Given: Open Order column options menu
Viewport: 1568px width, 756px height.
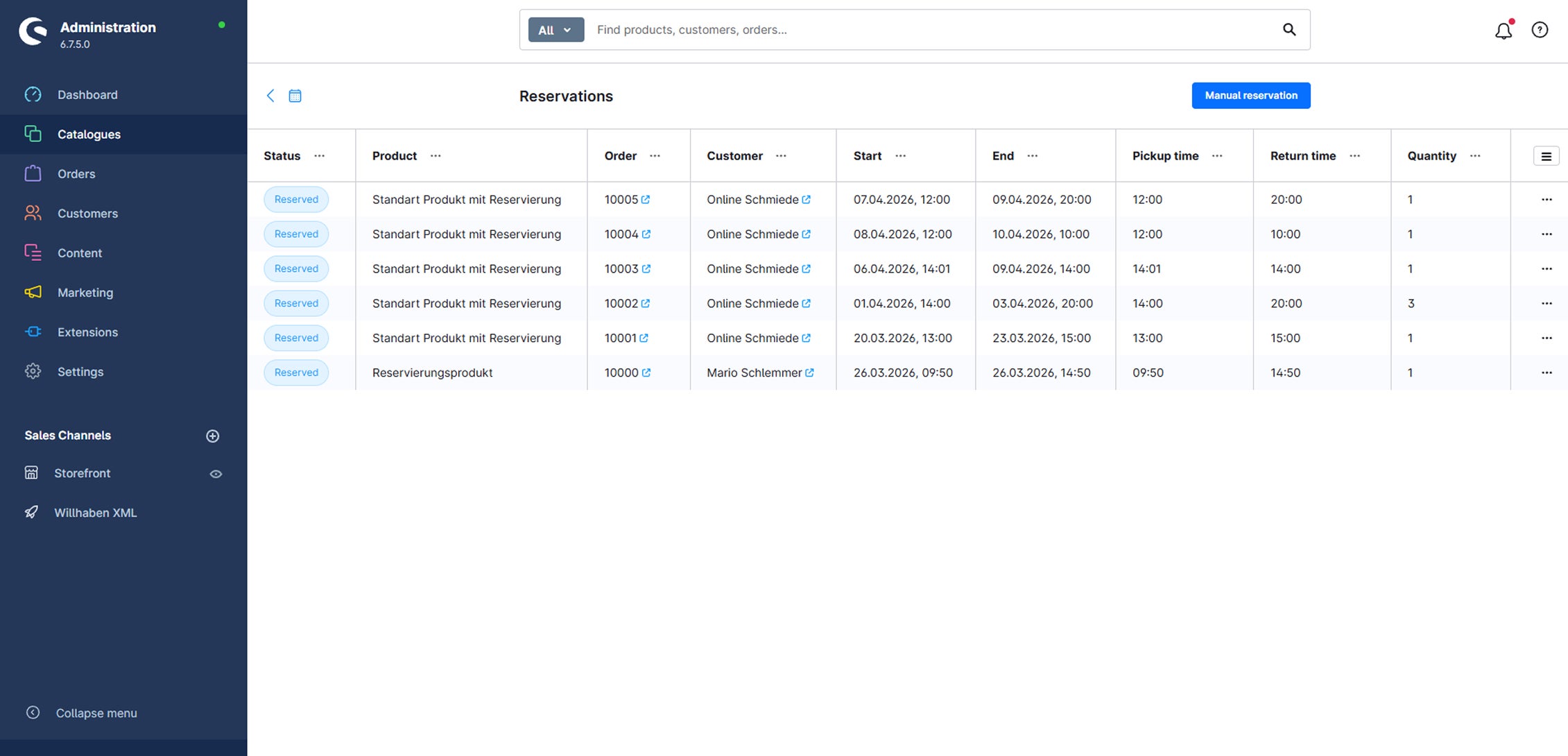Looking at the screenshot, I should (x=655, y=156).
